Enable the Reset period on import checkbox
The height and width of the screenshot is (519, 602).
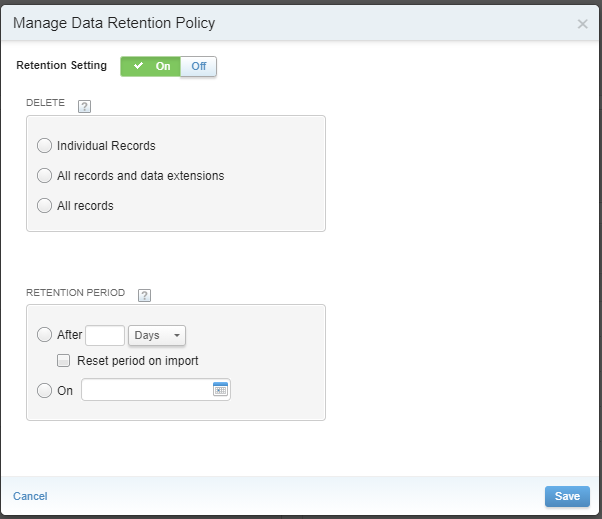coord(64,361)
